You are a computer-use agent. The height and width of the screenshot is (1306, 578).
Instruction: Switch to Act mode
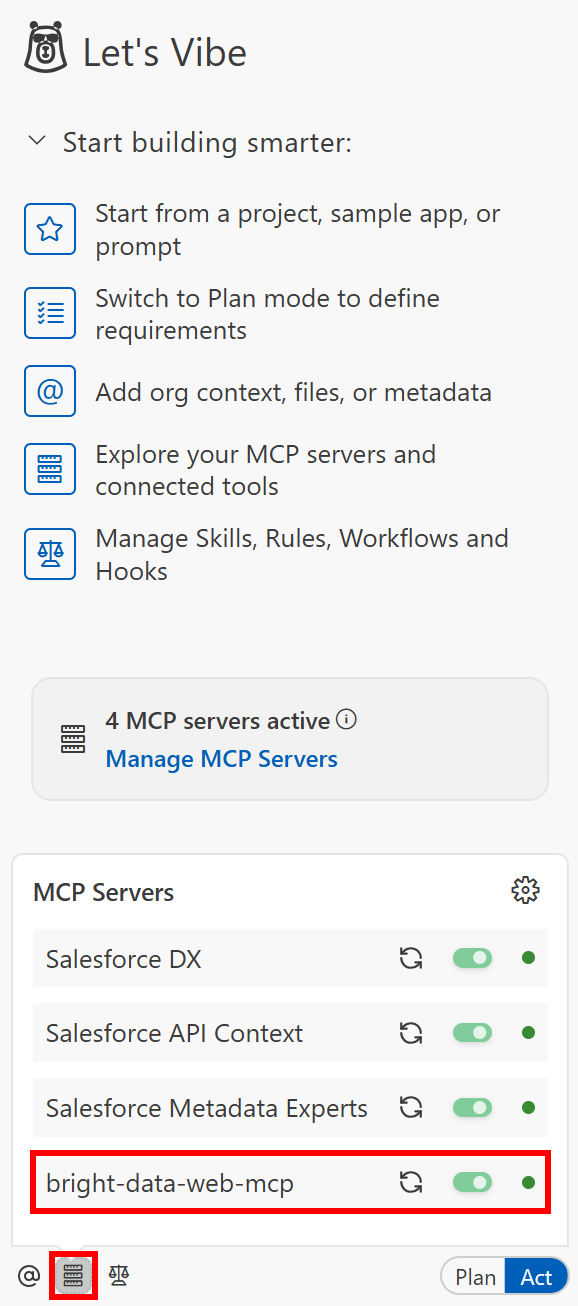click(x=537, y=1277)
